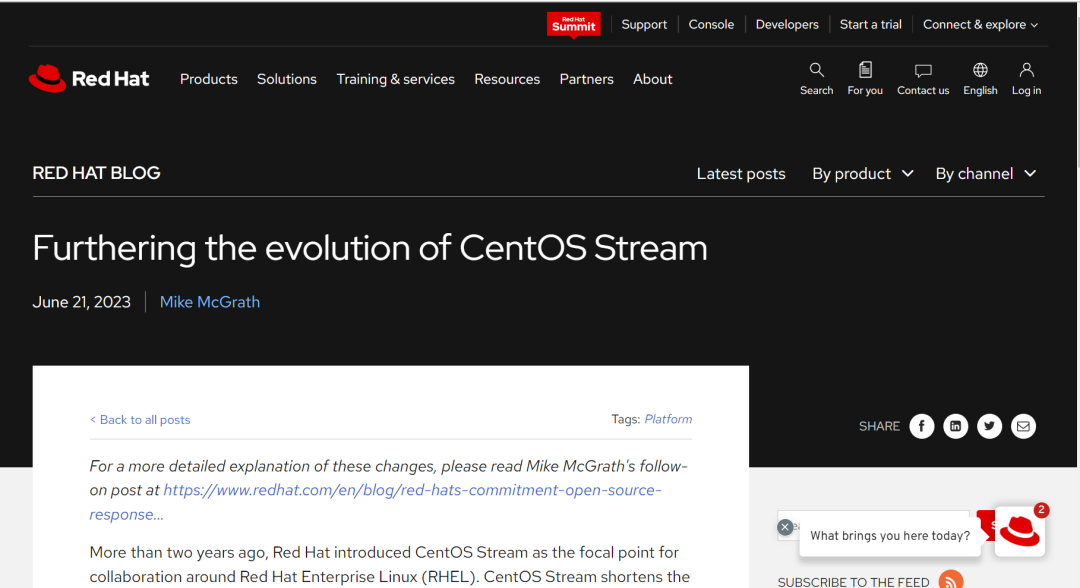This screenshot has width=1080, height=588.
Task: Click the Red Hat logo
Action: (x=89, y=79)
